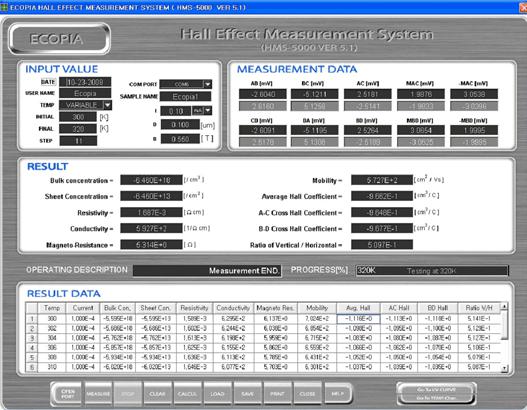
Task: Load saved data with LOAD button
Action: [217, 394]
